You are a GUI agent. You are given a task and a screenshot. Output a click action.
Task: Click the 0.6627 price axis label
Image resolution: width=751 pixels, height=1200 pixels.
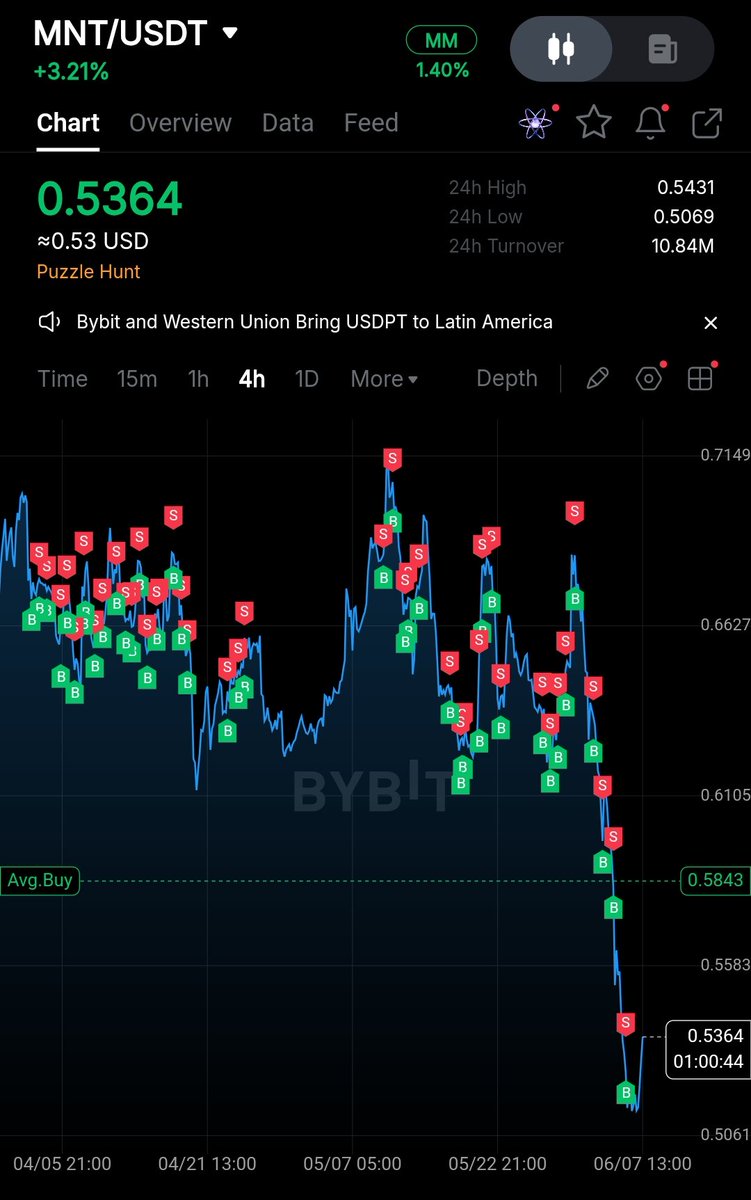click(725, 626)
